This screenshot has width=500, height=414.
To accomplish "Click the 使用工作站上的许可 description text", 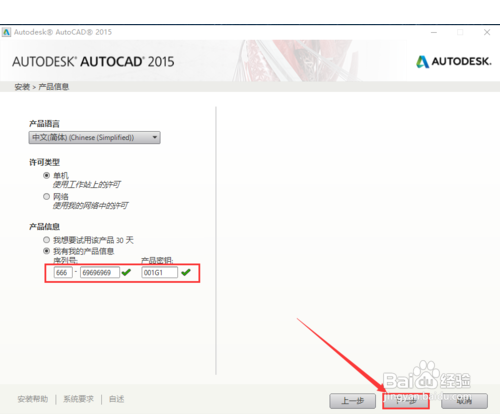I will (87, 184).
